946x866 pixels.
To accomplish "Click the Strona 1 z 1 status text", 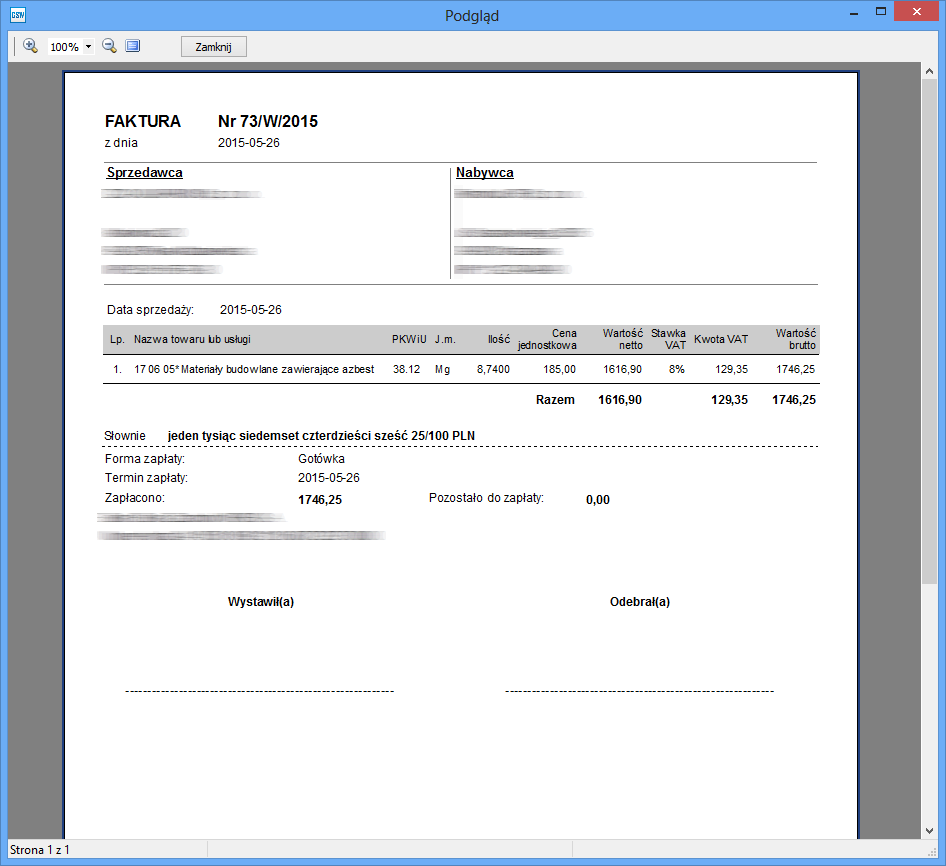I will click(40, 850).
